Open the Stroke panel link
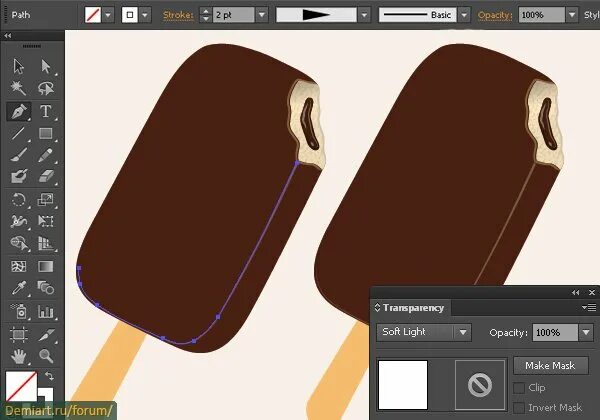 (178, 15)
